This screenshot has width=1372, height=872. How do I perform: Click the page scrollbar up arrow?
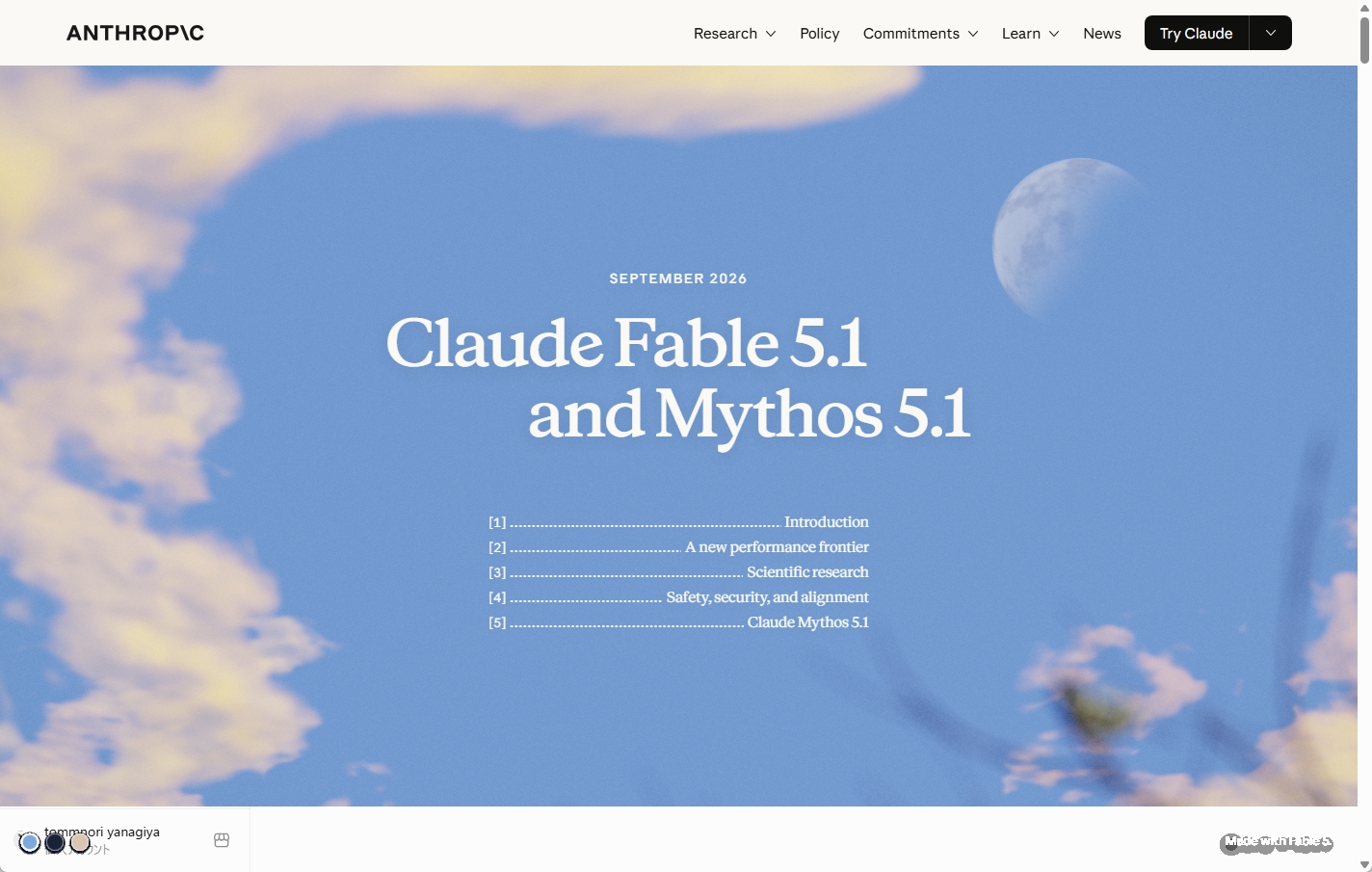pyautogui.click(x=1364, y=7)
